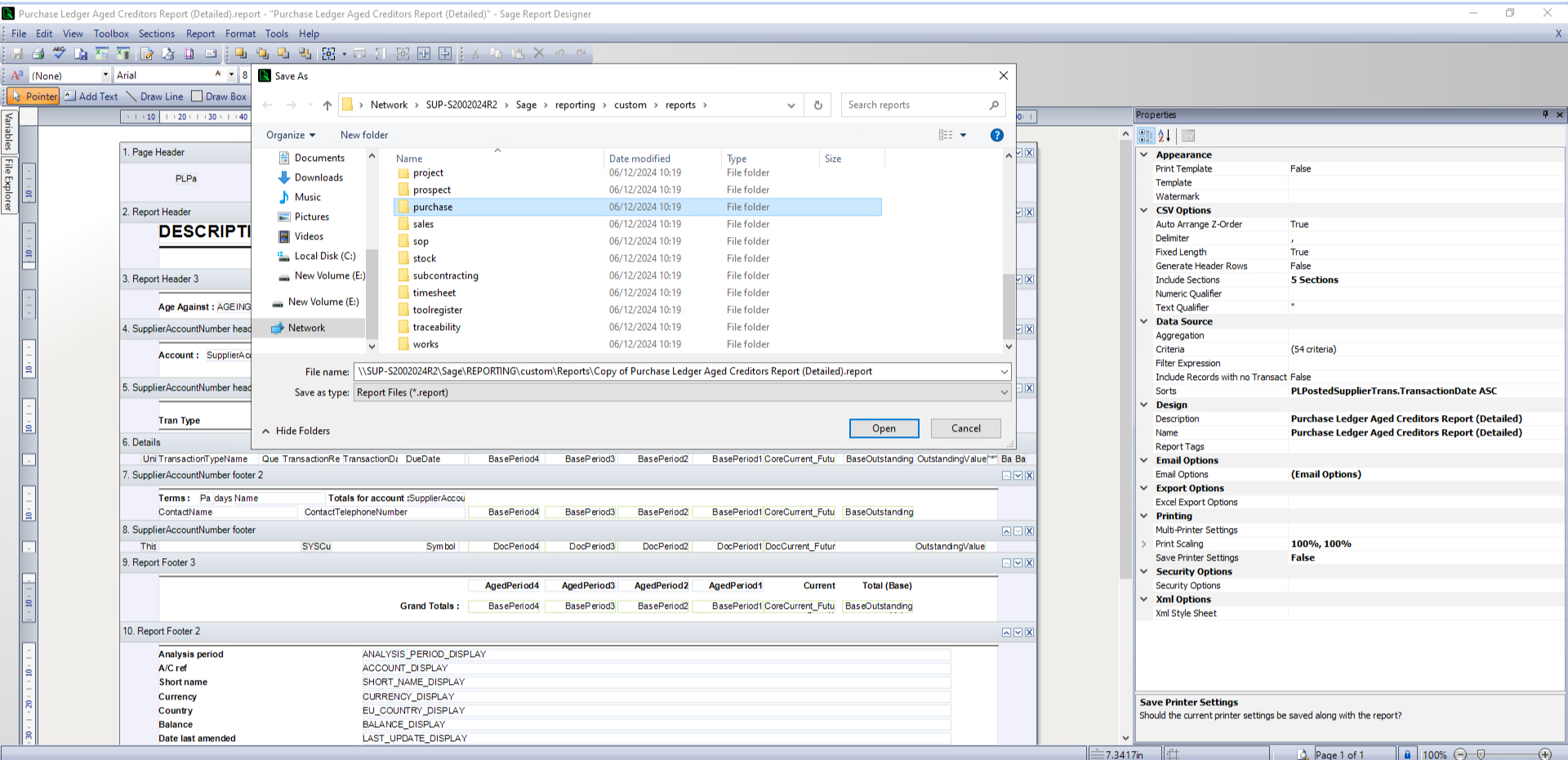Collapse the Data Source category
1568x760 pixels.
(x=1144, y=321)
